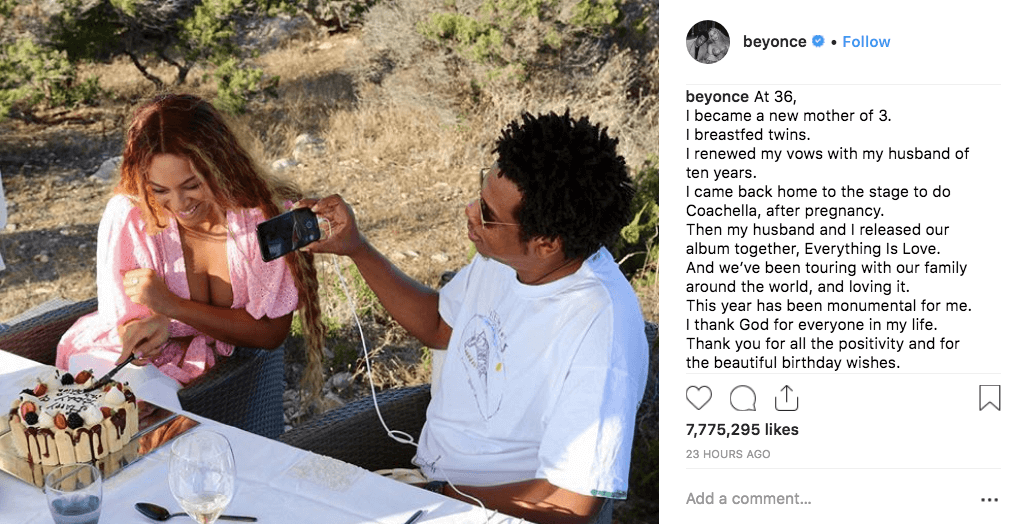This screenshot has height=524, width=1011.
Task: Click the empty wine glass on the table
Action: [202, 476]
